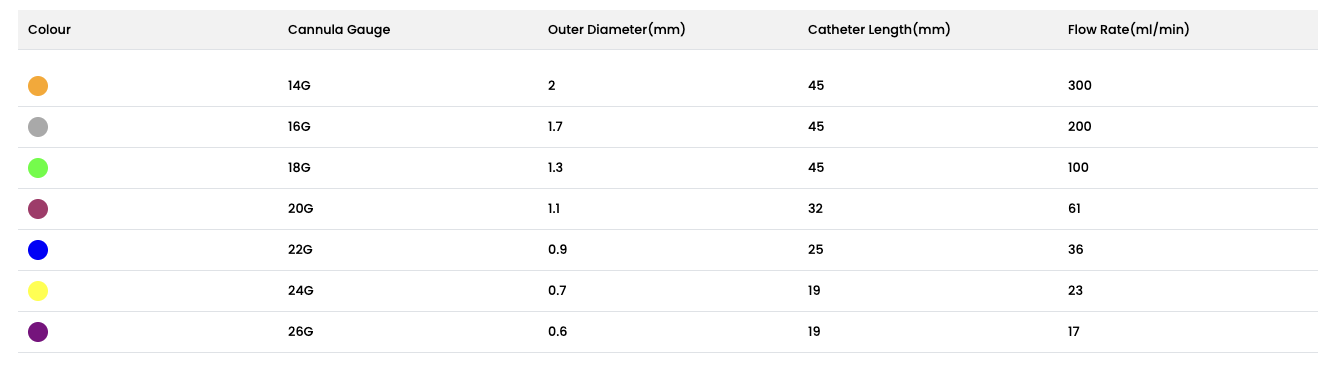Click the 26G gauge cell
Image resolution: width=1341 pixels, height=372 pixels.
[x=301, y=332]
